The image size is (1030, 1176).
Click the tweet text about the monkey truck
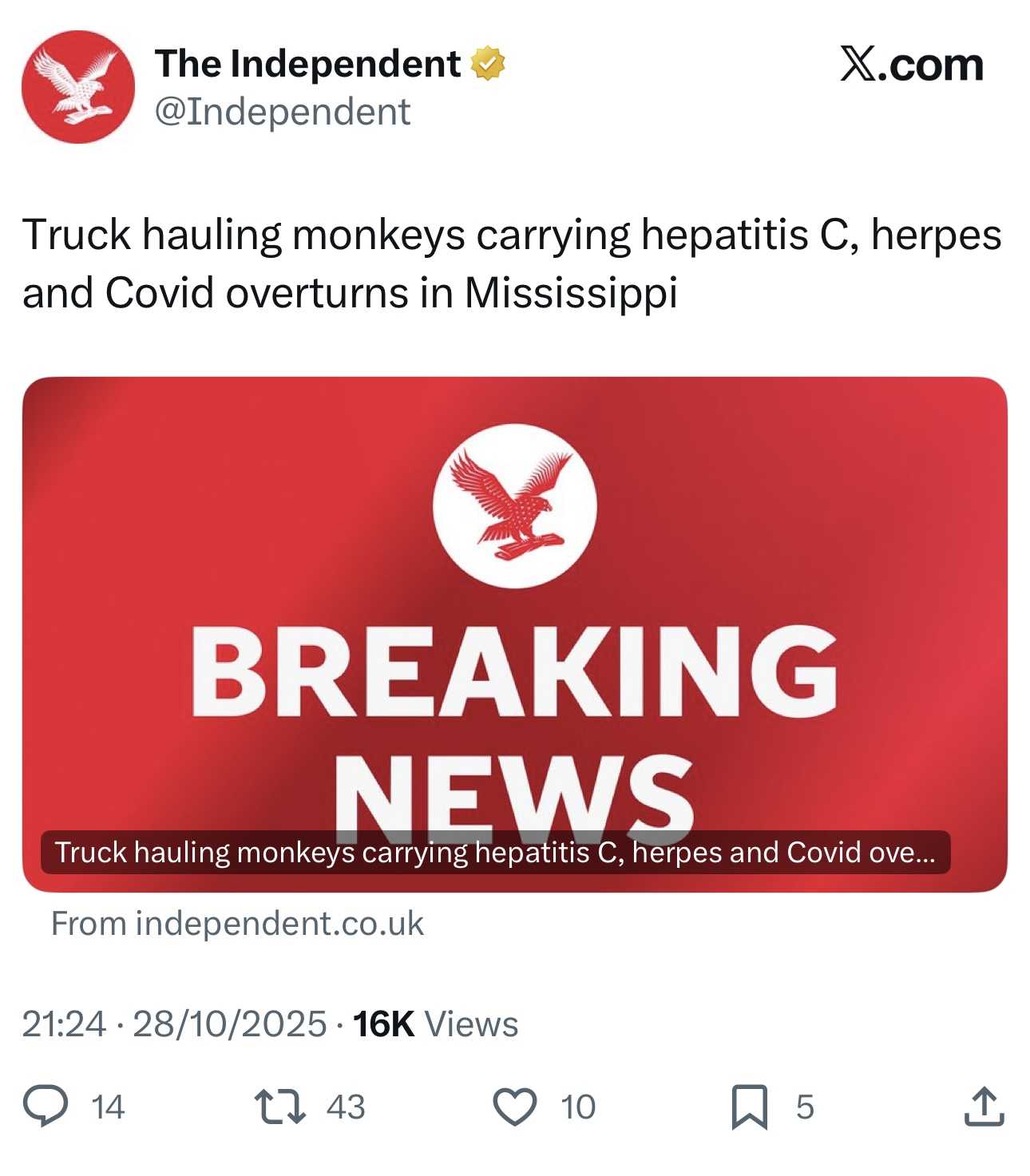[511, 263]
